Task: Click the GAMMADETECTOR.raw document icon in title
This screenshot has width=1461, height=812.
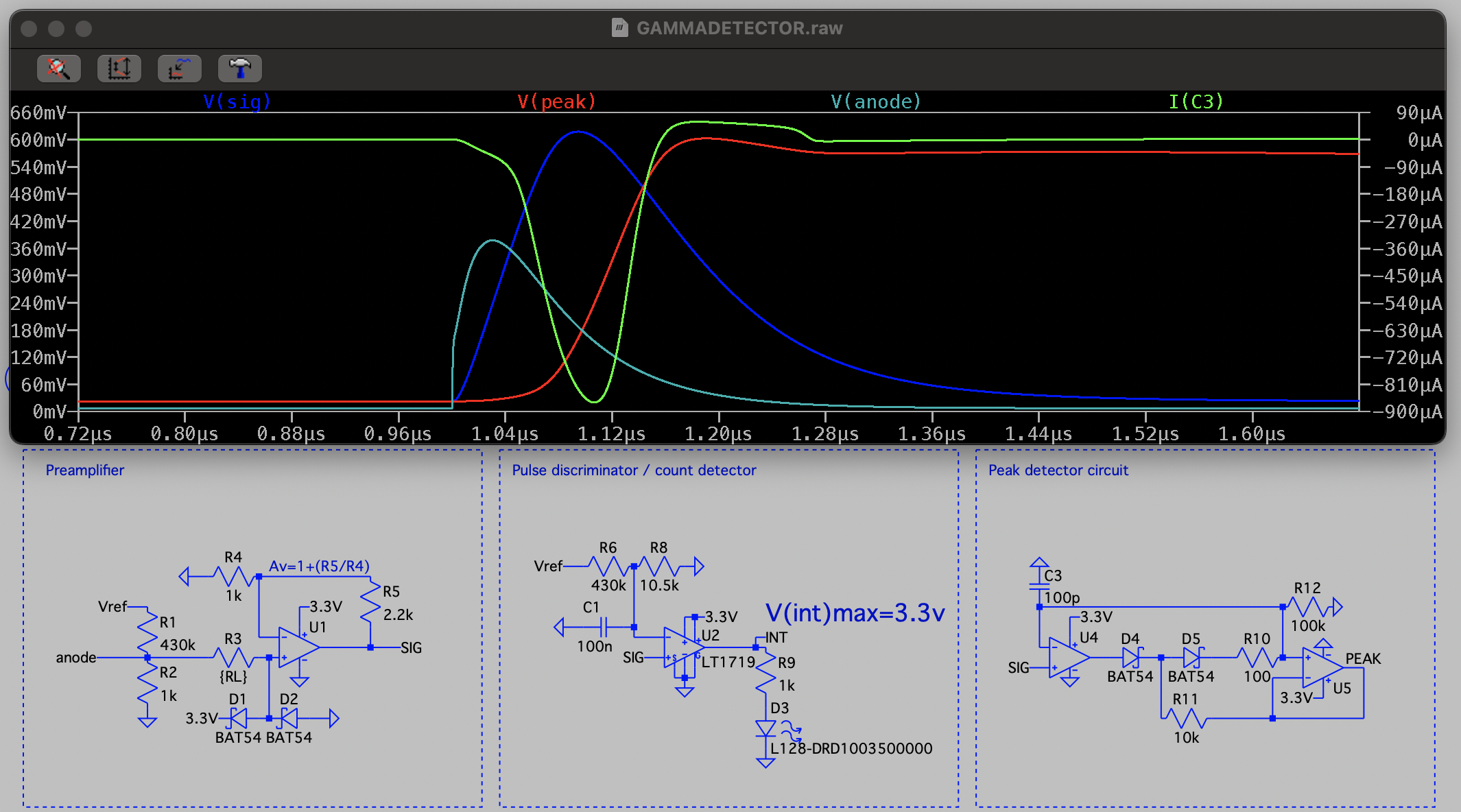Action: tap(619, 28)
